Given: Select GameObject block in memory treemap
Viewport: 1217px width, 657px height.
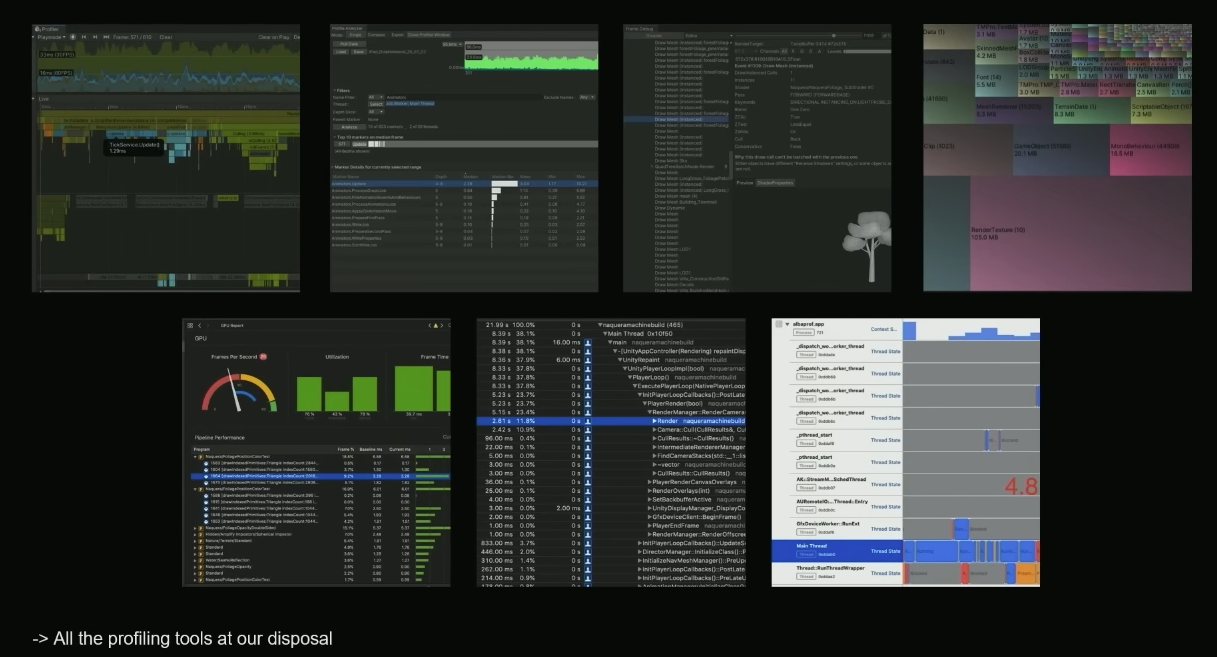Looking at the screenshot, I should [1059, 150].
